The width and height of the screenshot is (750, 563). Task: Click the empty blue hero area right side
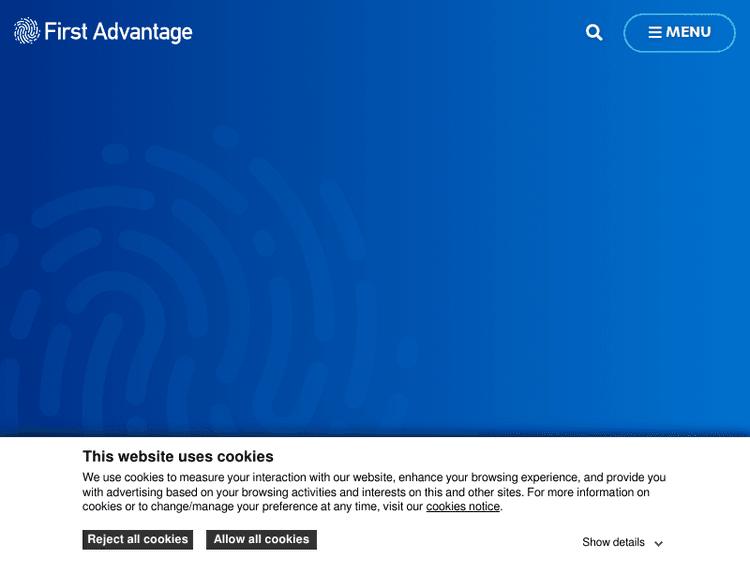pos(600,250)
